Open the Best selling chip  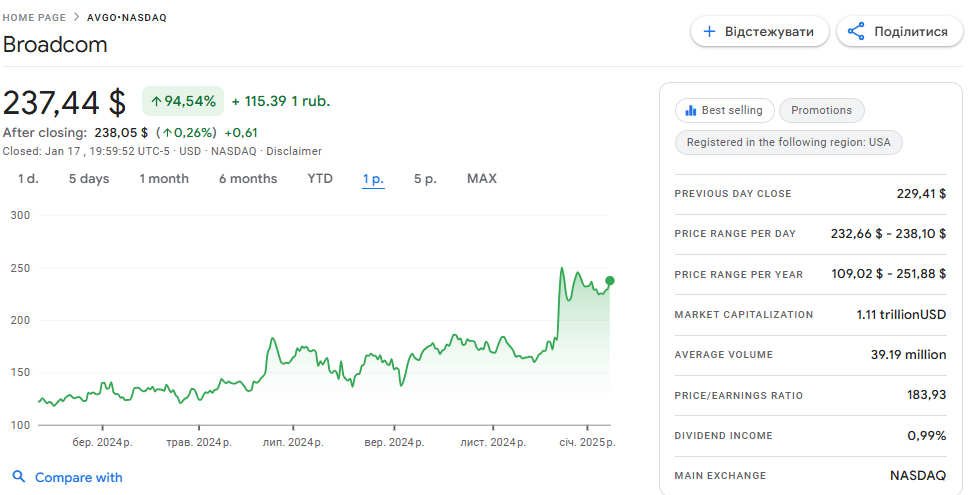[724, 111]
